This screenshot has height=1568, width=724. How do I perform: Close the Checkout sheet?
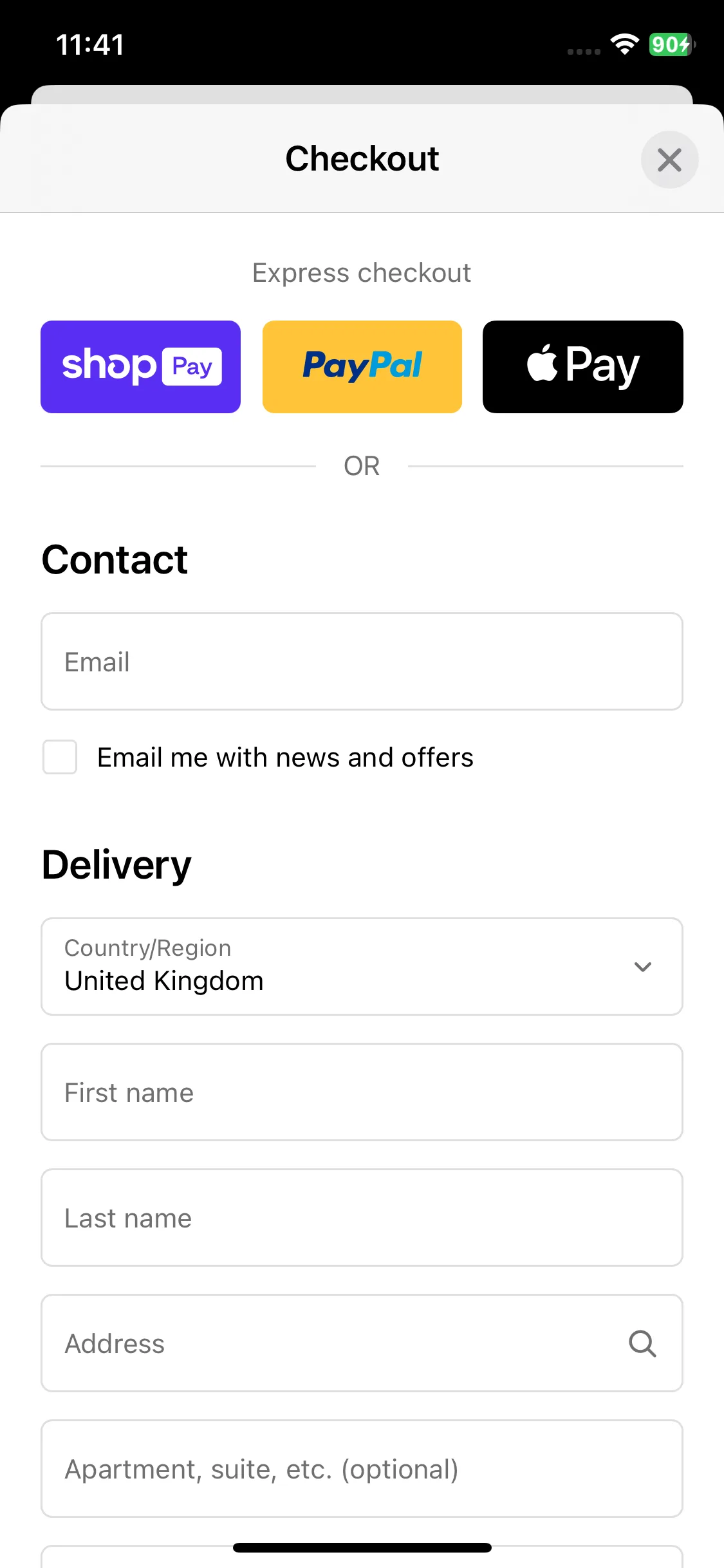[x=669, y=160]
